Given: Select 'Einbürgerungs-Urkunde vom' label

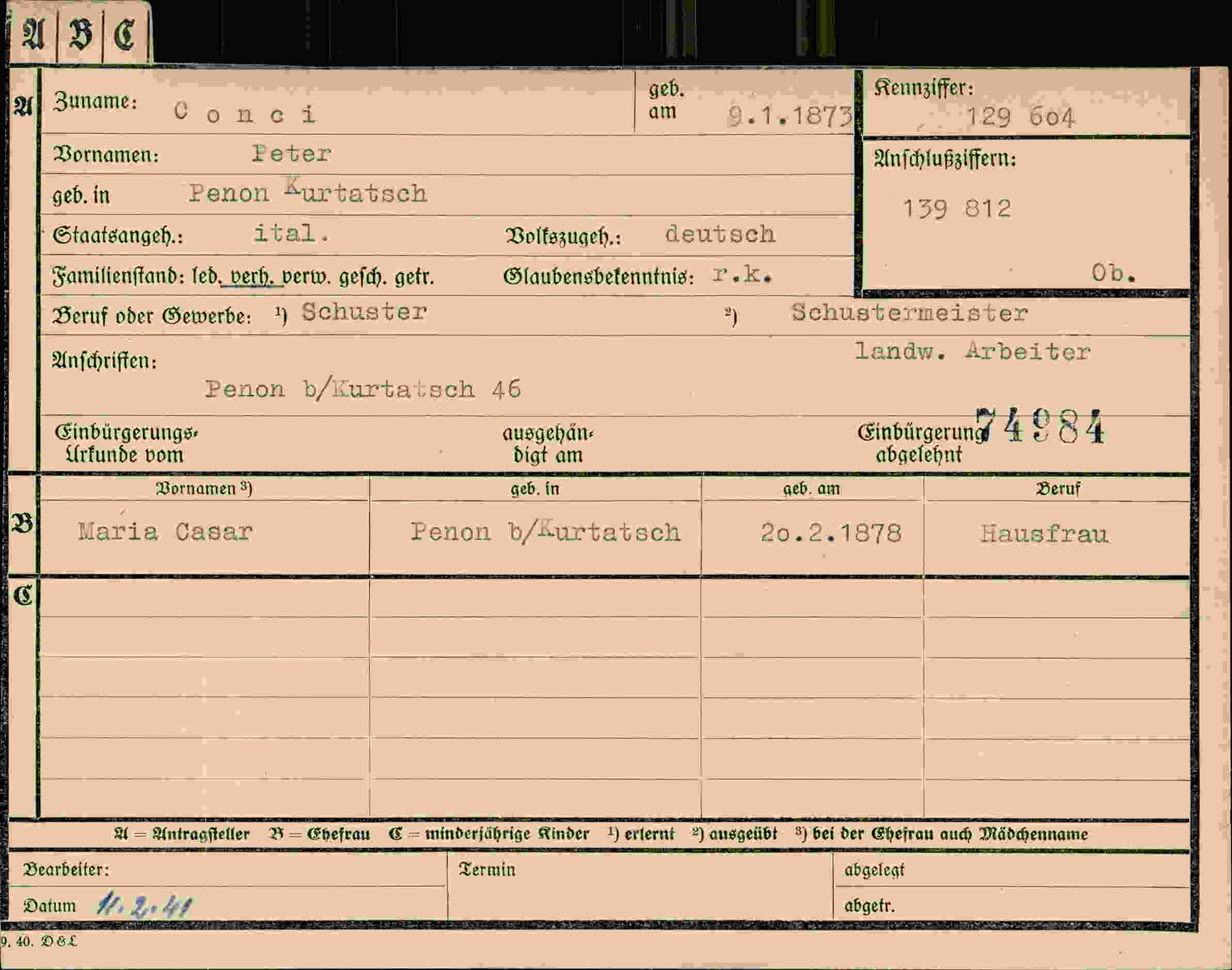Looking at the screenshot, I should [126, 444].
